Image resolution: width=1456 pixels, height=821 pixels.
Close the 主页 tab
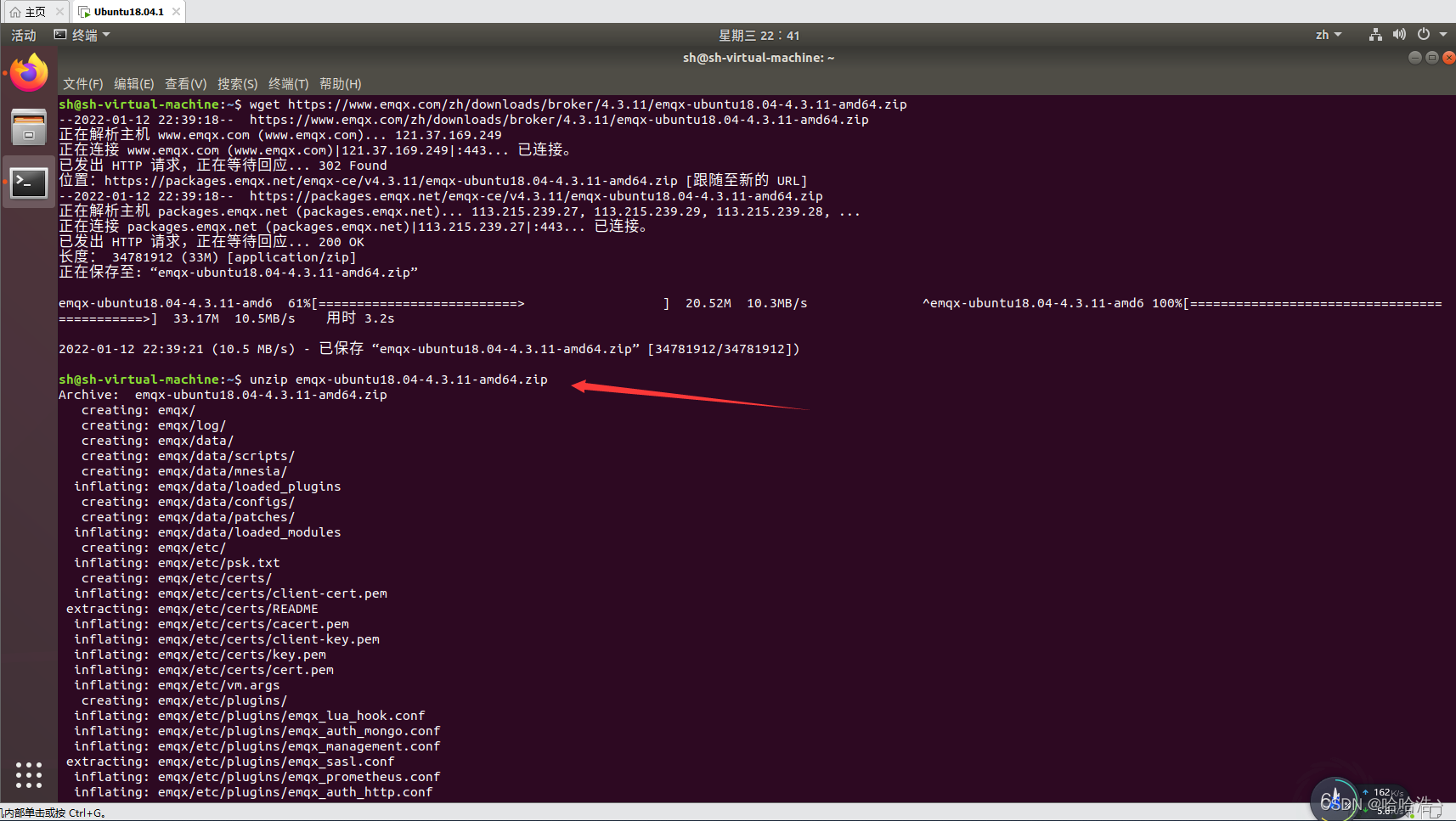click(59, 12)
